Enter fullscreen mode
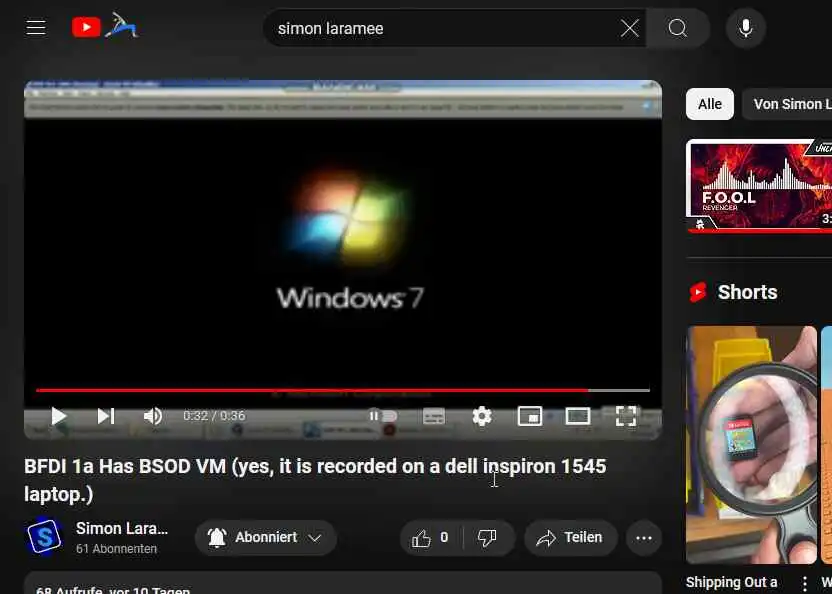 (626, 416)
